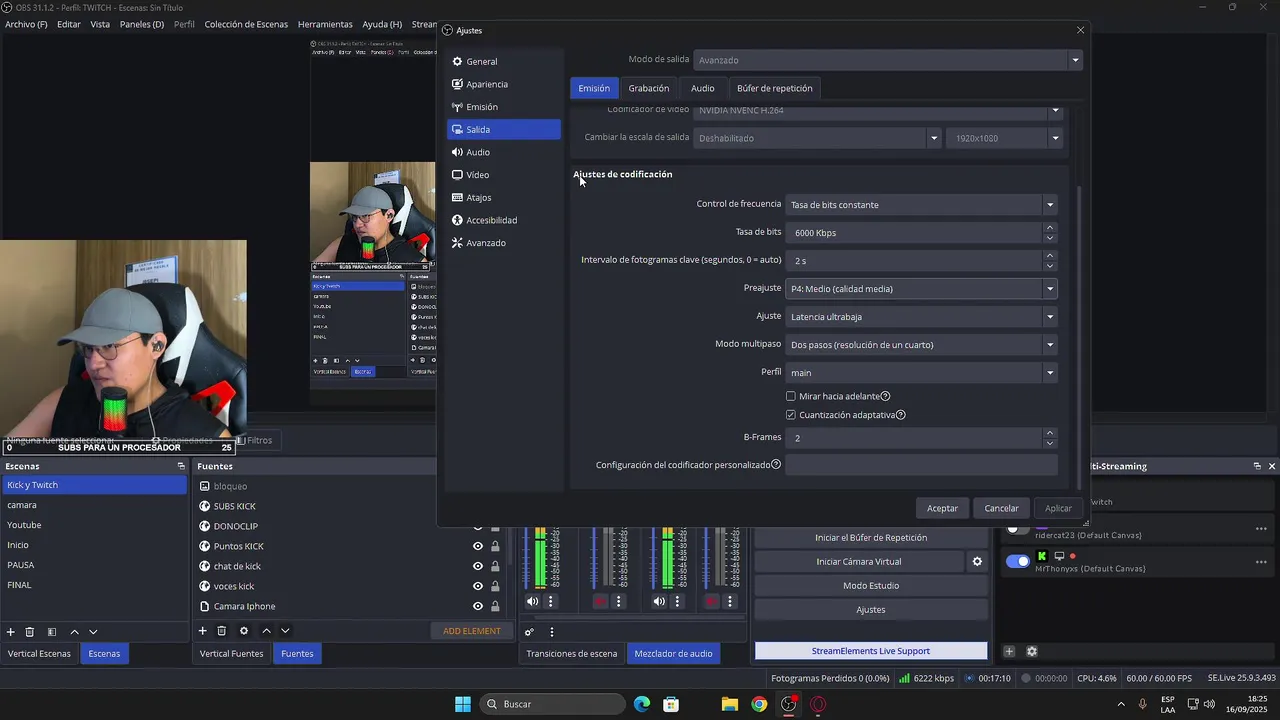Open scene filters icon in Escenas toolbar
This screenshot has height=720, width=1280.
point(52,632)
